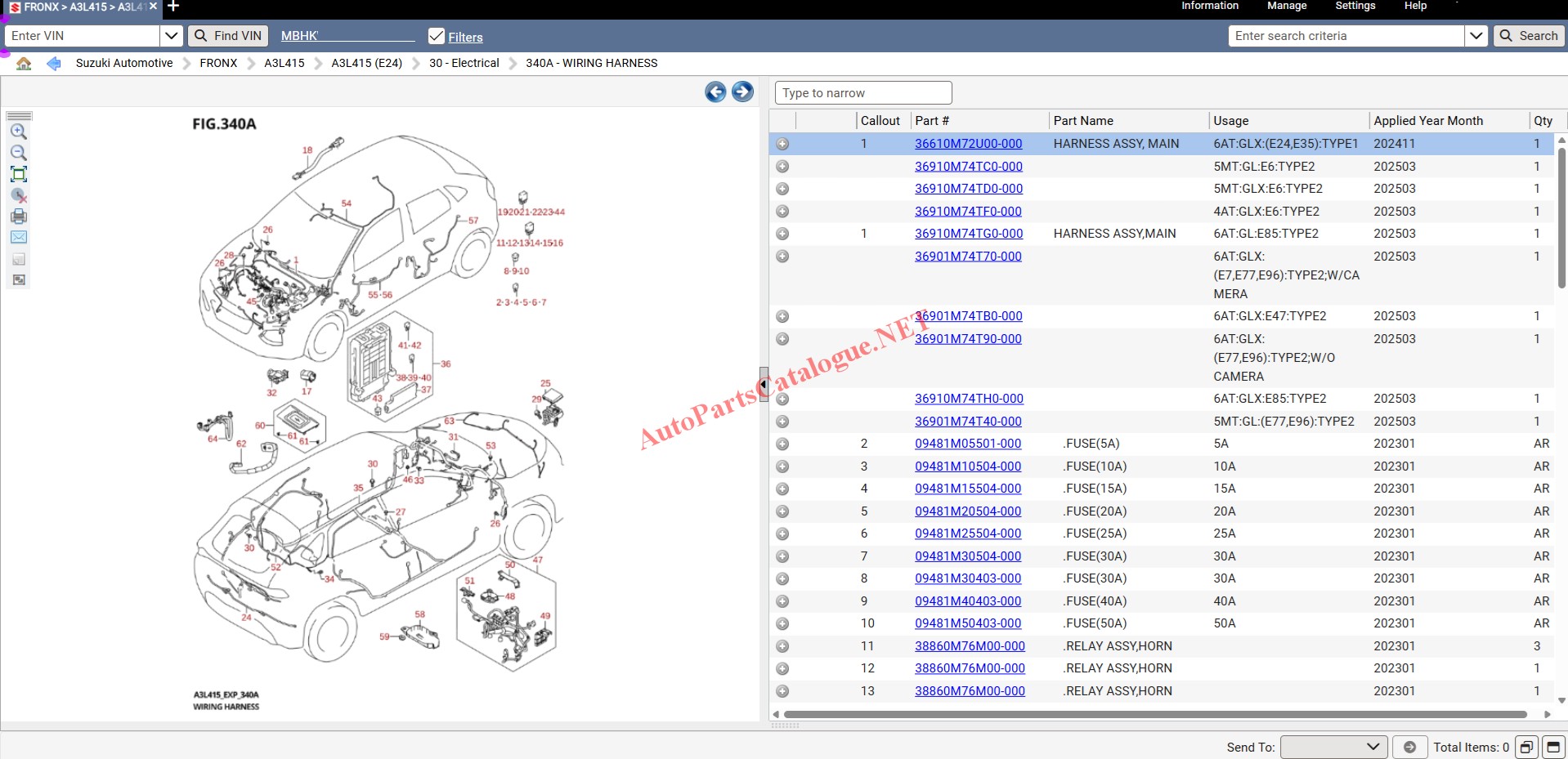Fit diagram to window icon
The height and width of the screenshot is (759, 1568).
(18, 174)
